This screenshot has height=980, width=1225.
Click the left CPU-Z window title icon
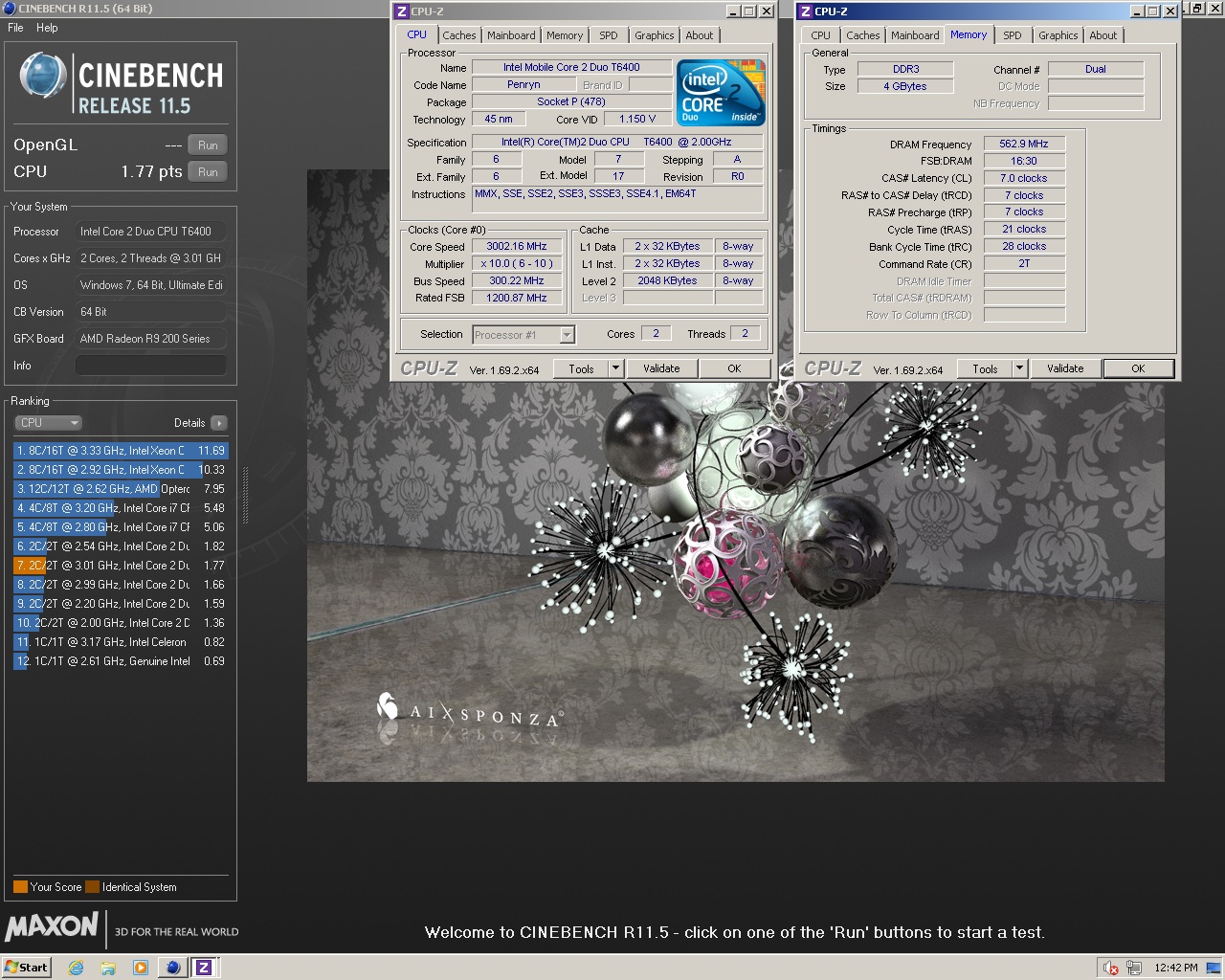tap(402, 11)
